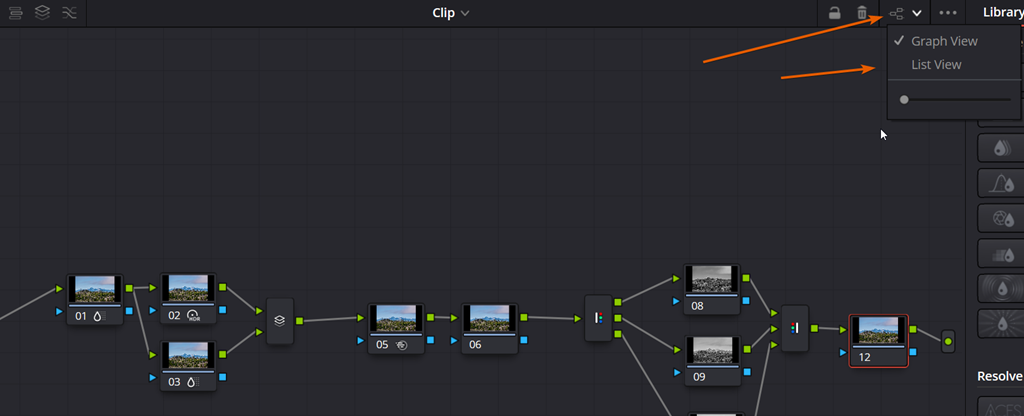The image size is (1024, 416).
Task: Select highlighted node 12
Action: [878, 331]
